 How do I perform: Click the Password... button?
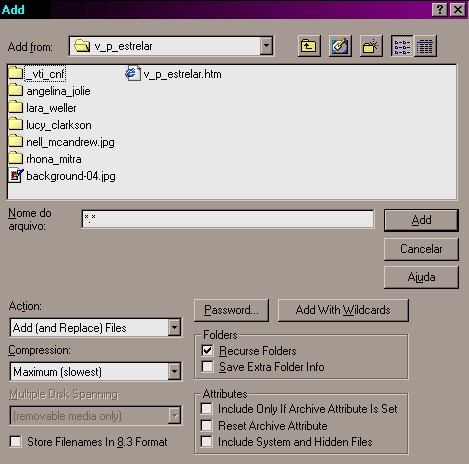231,310
